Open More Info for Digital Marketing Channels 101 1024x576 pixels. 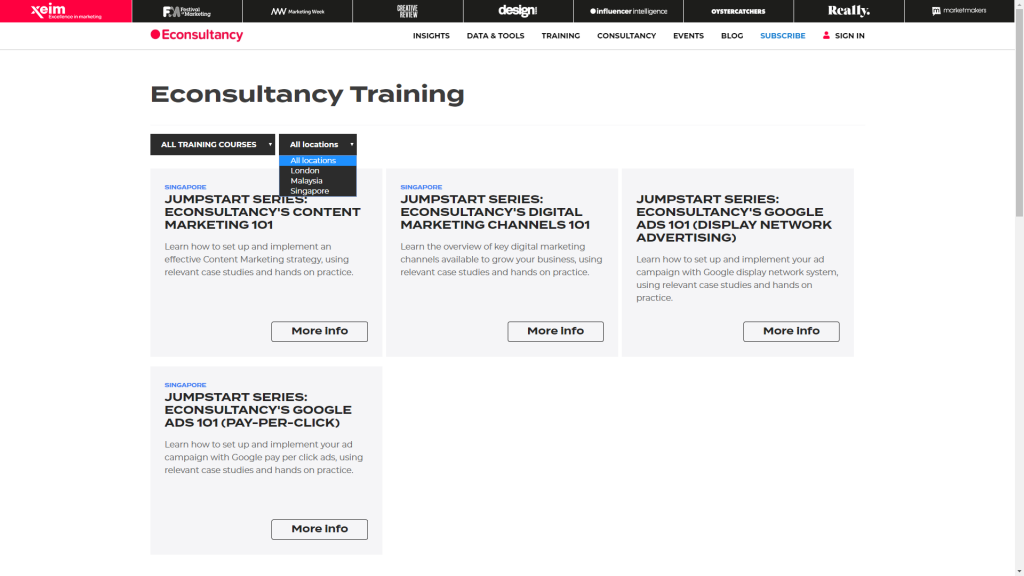pos(555,331)
